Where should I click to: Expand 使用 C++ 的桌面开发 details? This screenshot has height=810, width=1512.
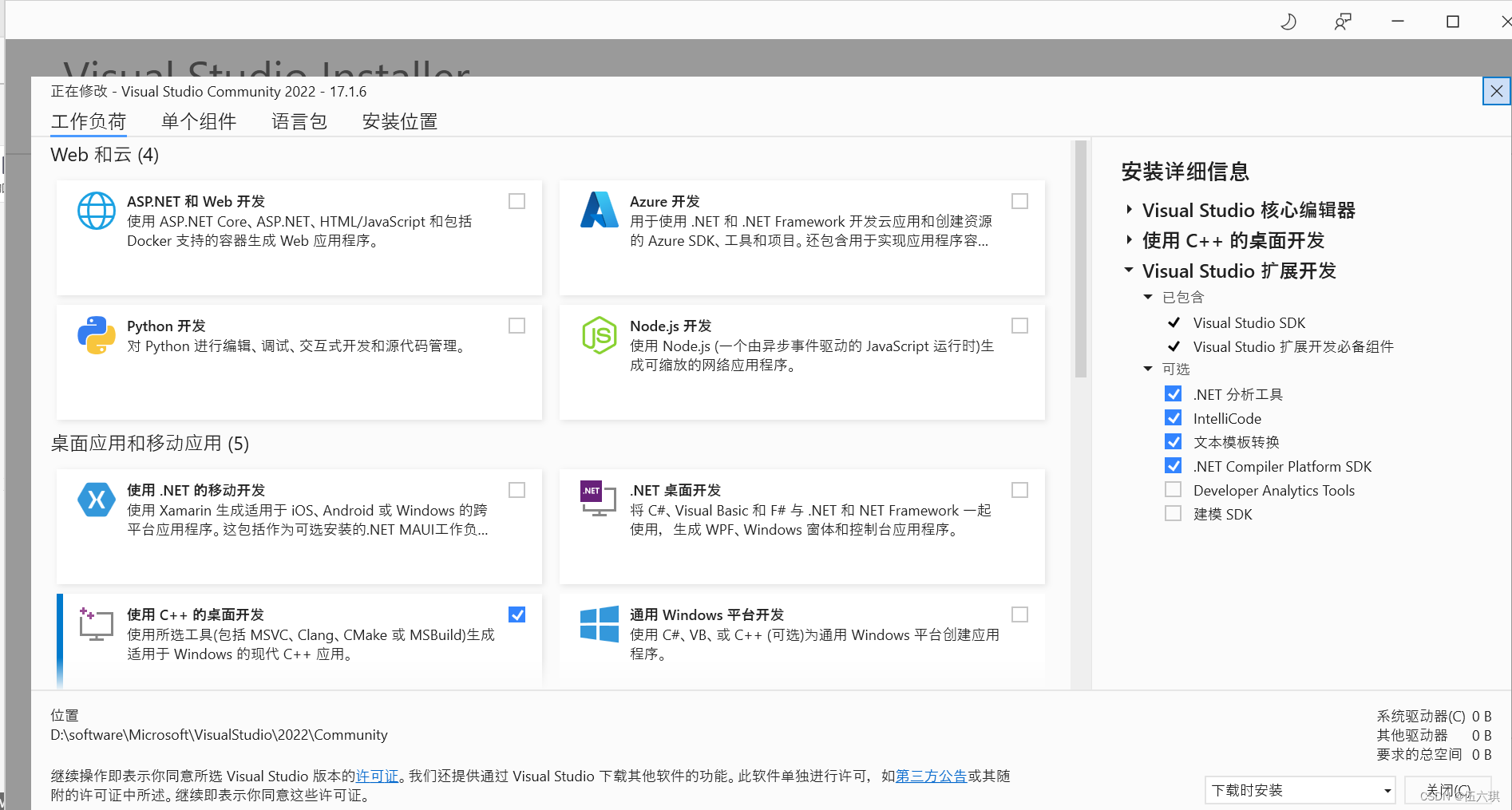tap(1129, 240)
